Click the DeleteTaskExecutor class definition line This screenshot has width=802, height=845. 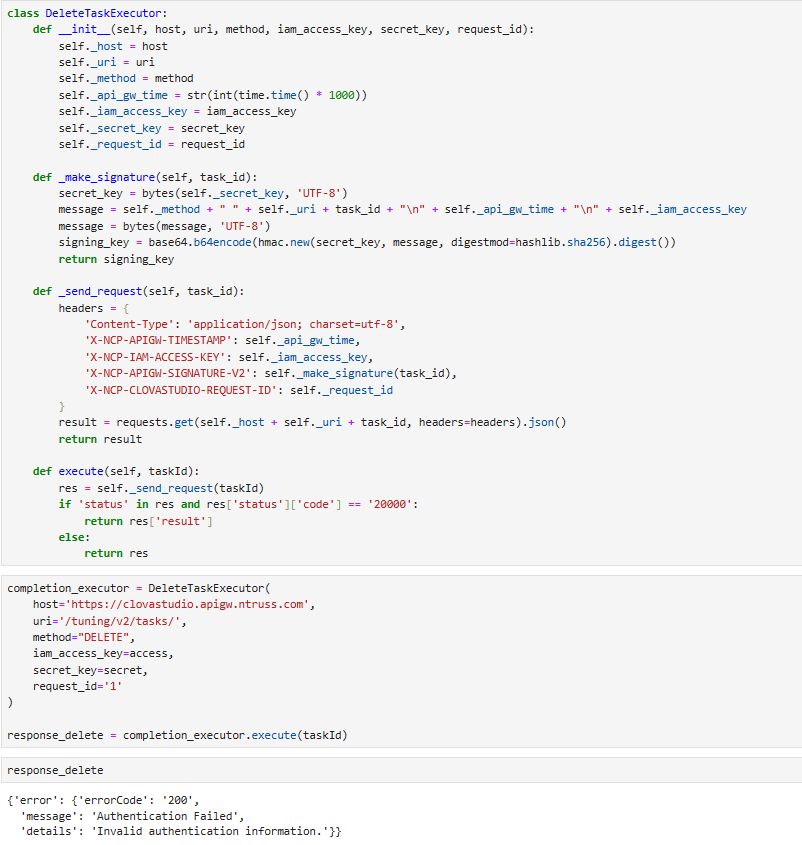click(87, 13)
